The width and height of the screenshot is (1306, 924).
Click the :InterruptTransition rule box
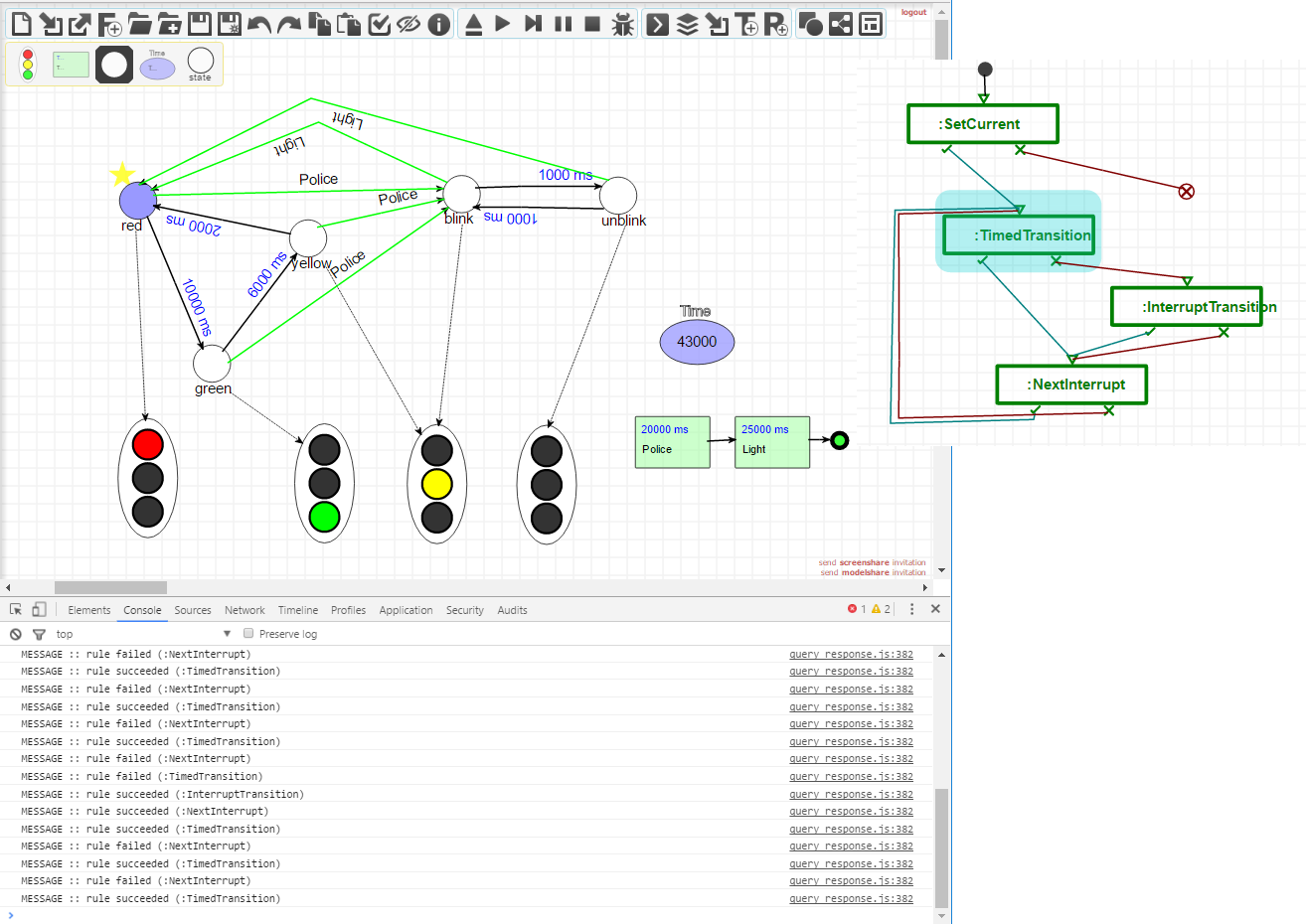[1187, 307]
